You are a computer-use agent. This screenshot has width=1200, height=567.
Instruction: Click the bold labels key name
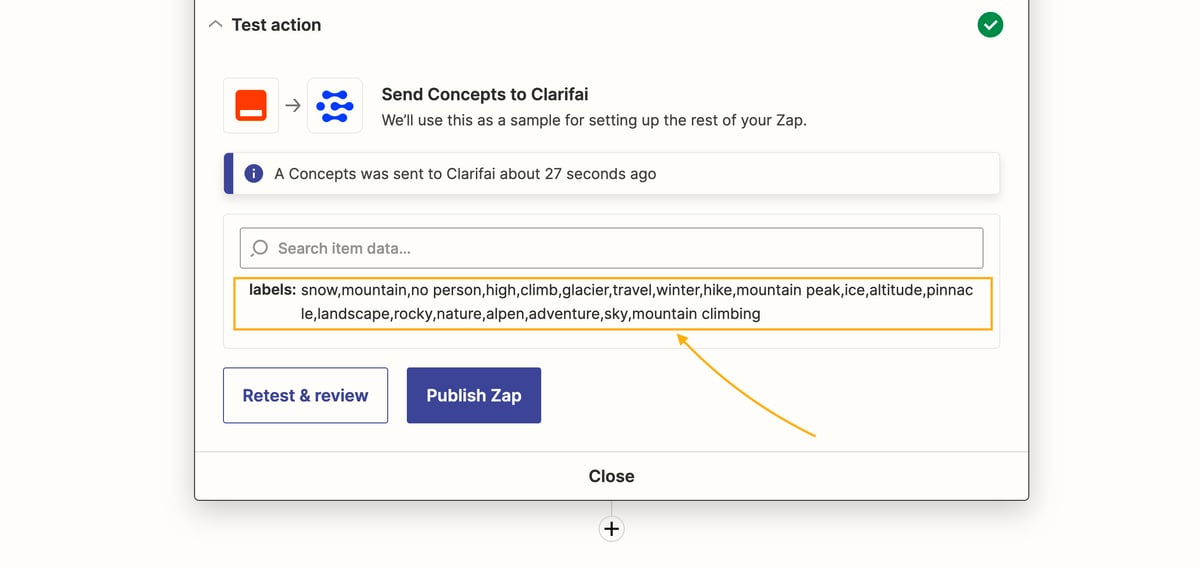pos(272,290)
